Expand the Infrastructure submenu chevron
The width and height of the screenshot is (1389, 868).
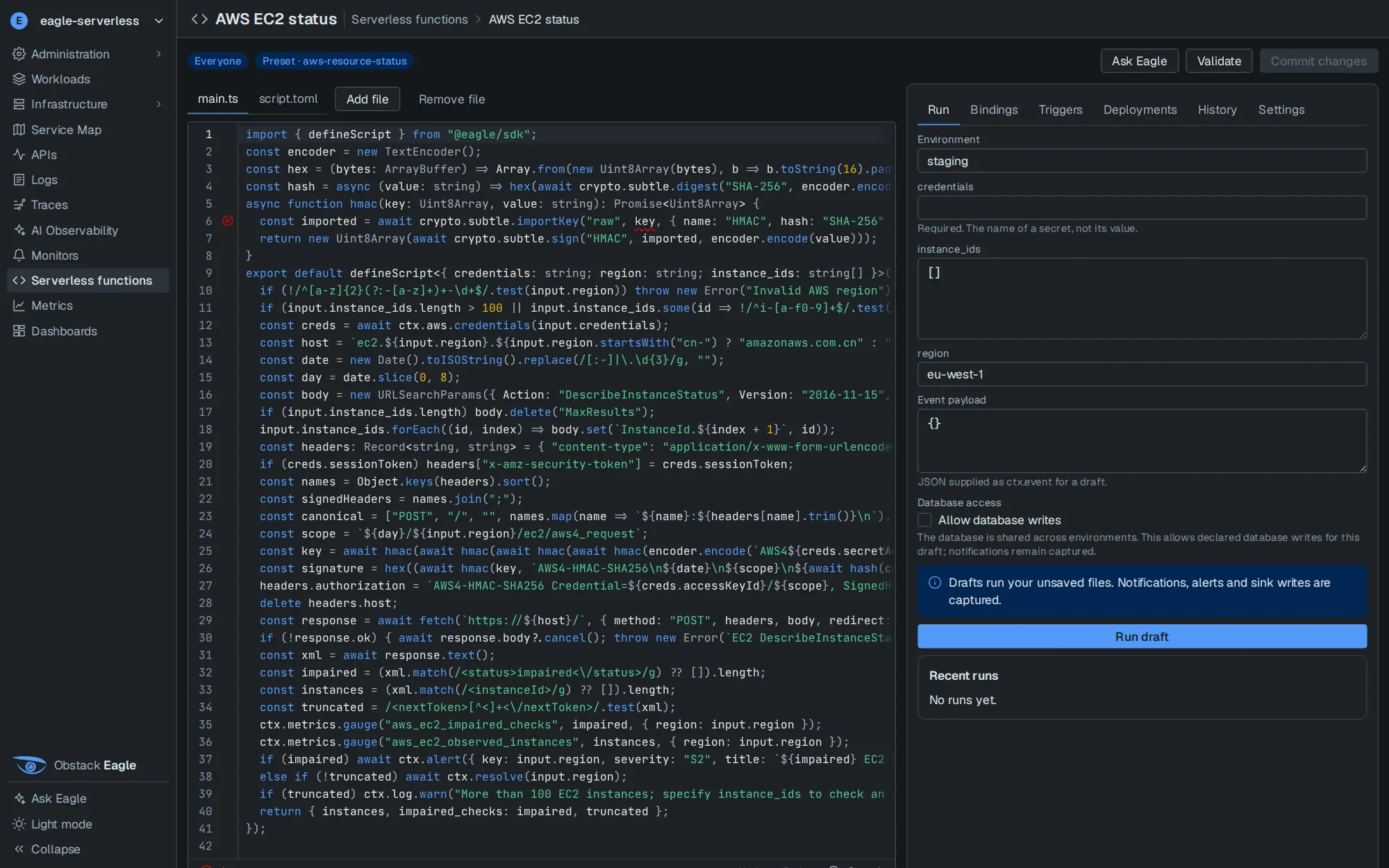[159, 104]
